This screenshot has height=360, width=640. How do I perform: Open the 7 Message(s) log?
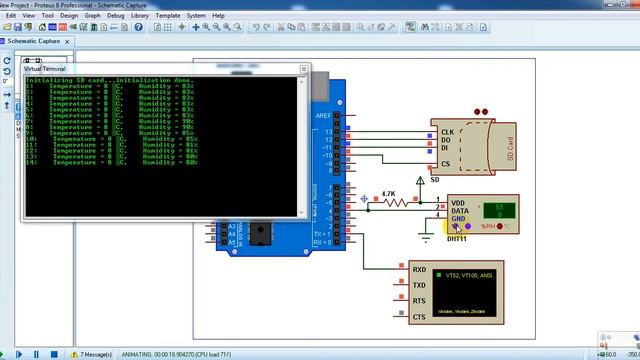click(x=92, y=355)
